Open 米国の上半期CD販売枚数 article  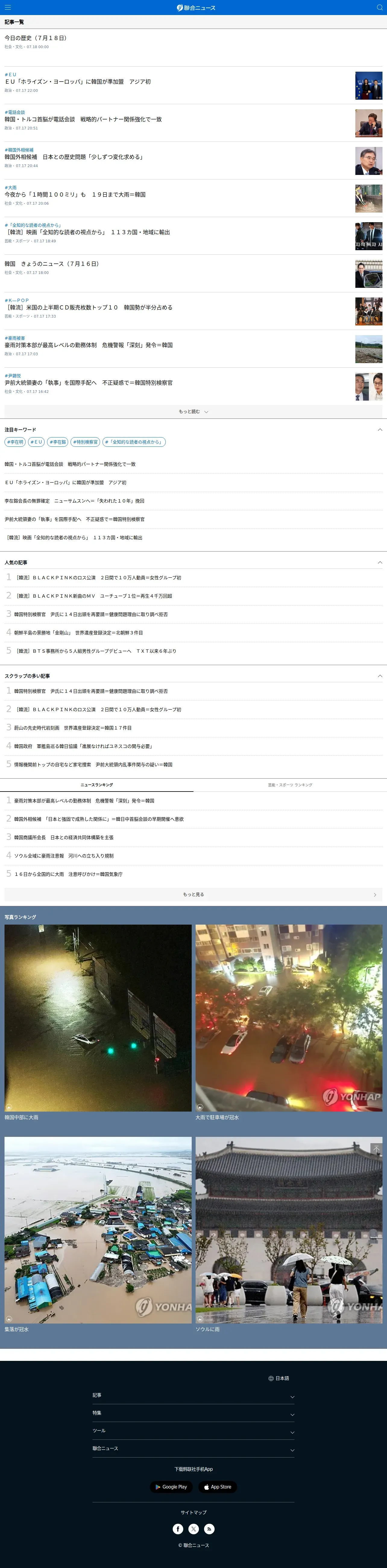(x=89, y=307)
